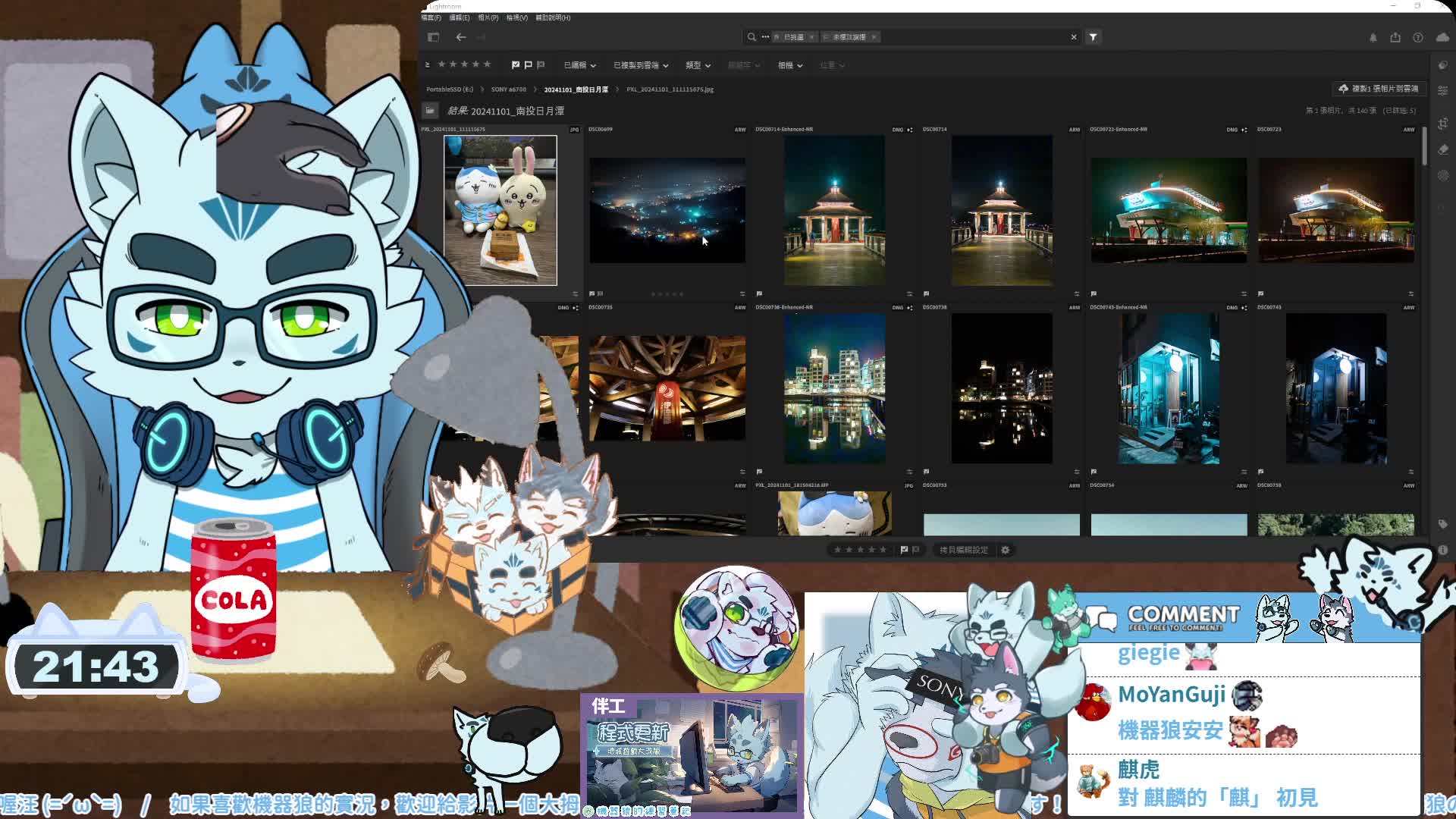This screenshot has height=819, width=1456.
Task: Click the 拷貝編輯設定 button
Action: coord(964,550)
